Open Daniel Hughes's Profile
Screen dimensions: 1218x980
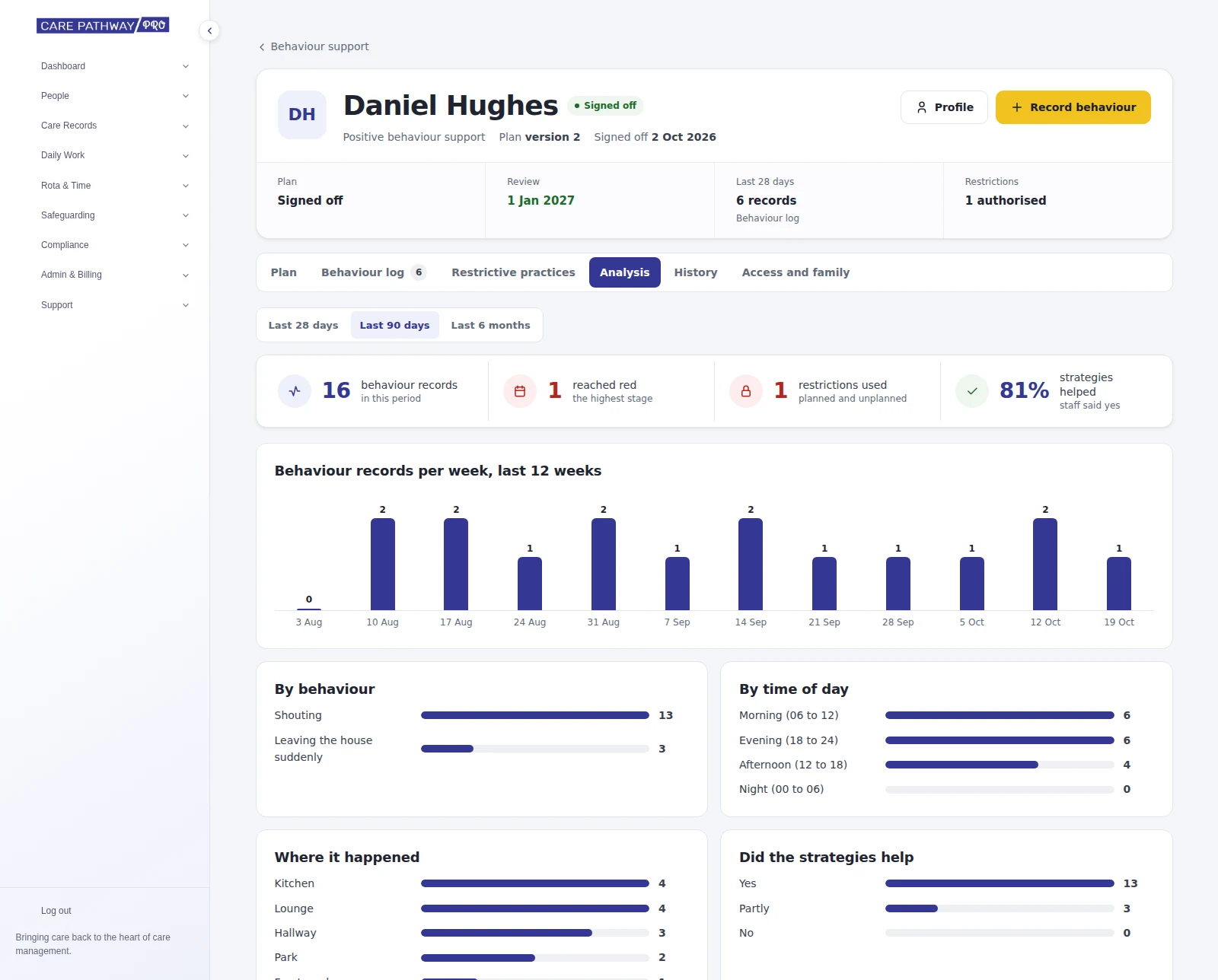pyautogui.click(x=944, y=107)
